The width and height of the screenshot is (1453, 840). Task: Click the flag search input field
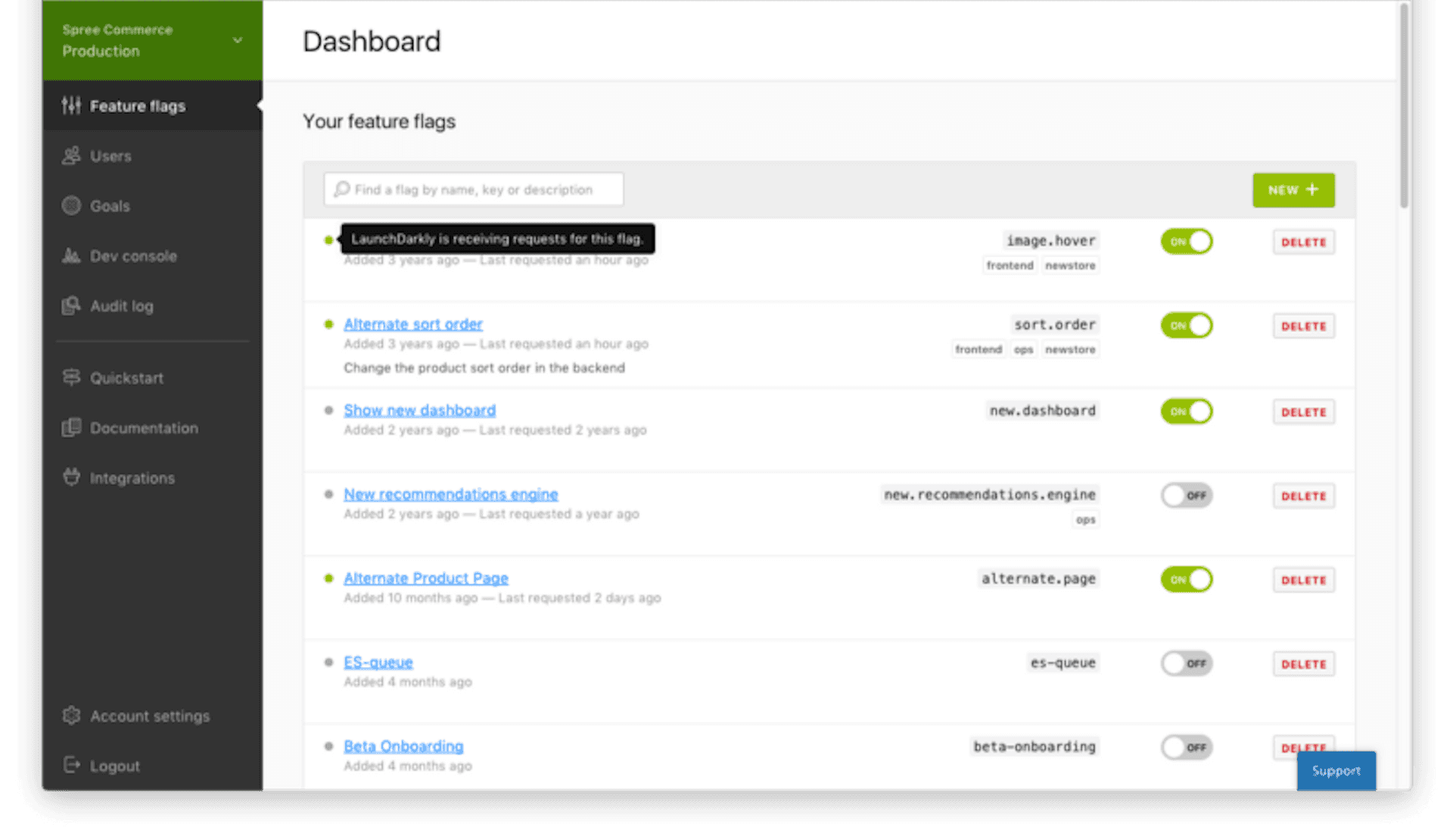[x=473, y=189]
